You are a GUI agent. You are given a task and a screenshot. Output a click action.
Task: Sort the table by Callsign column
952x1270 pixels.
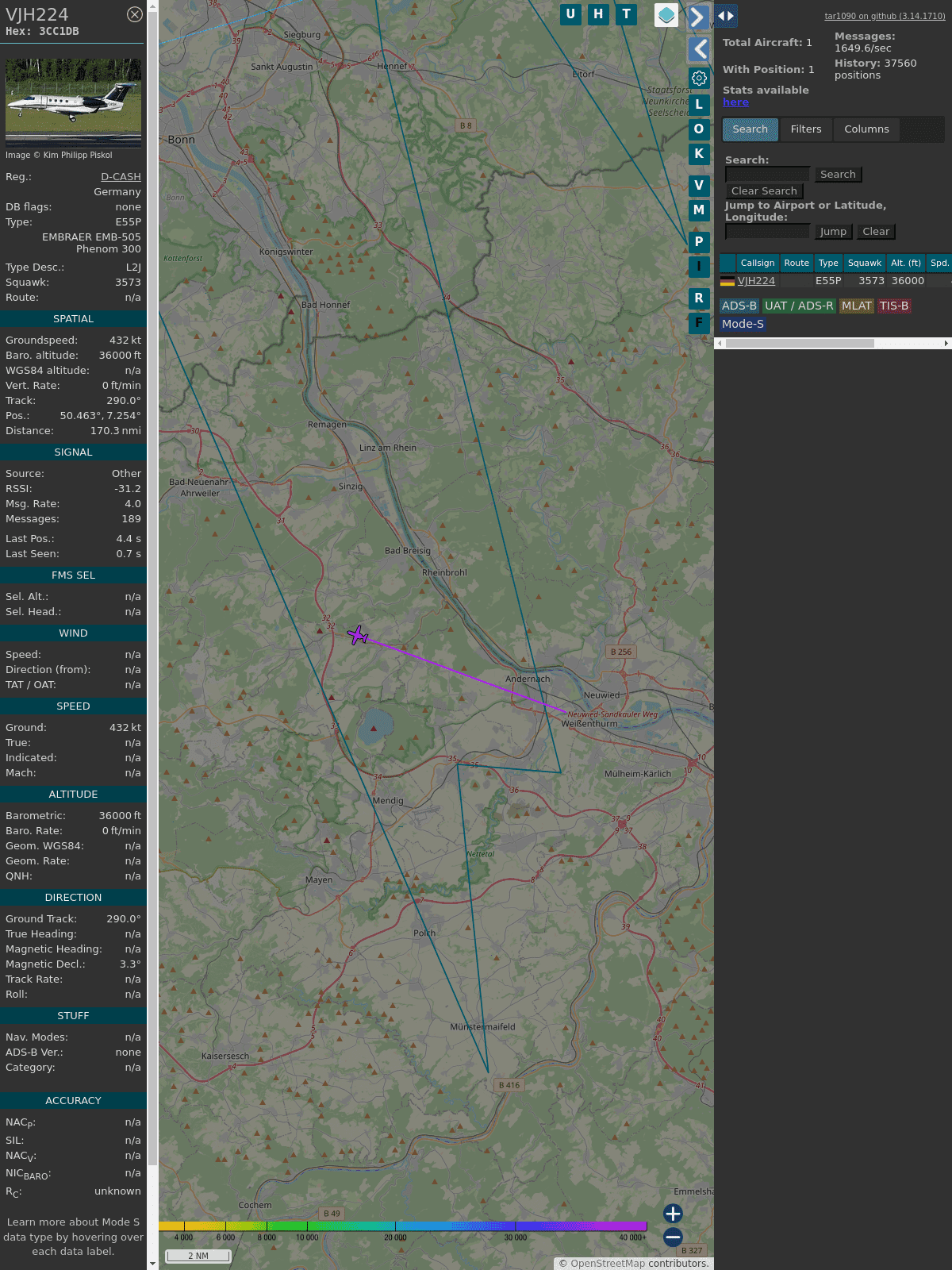point(758,263)
